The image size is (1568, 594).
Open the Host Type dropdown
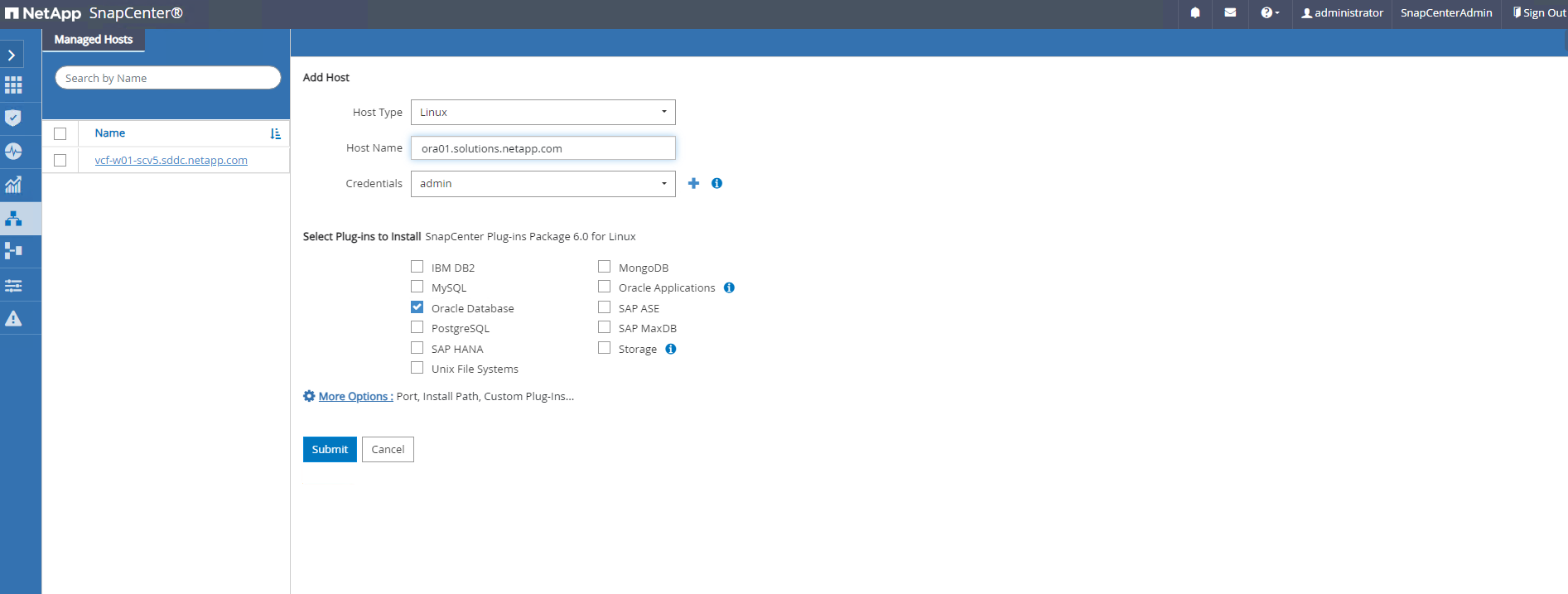point(543,112)
